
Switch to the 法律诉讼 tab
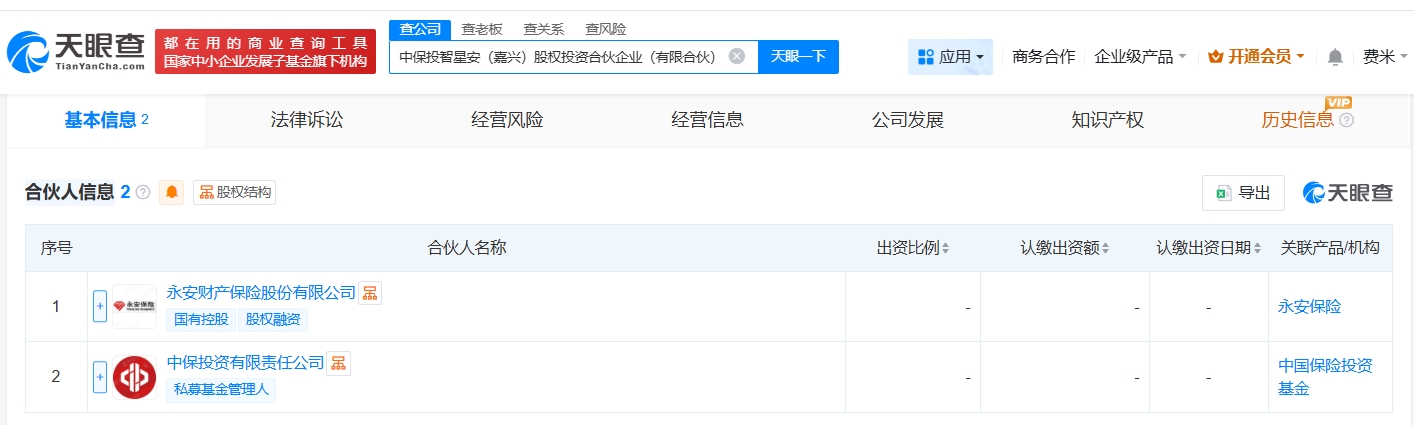point(307,121)
